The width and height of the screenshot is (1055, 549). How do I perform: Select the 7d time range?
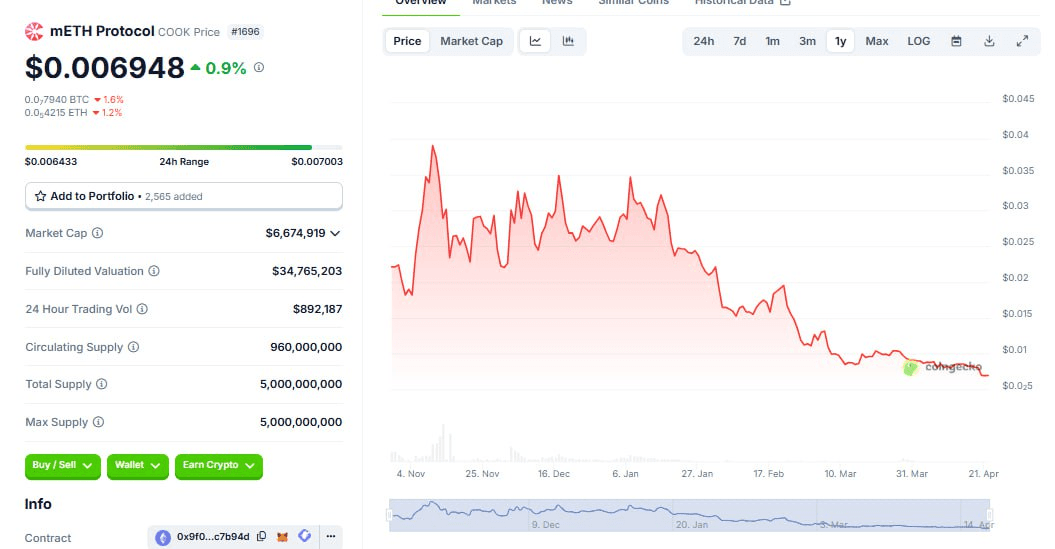point(739,41)
